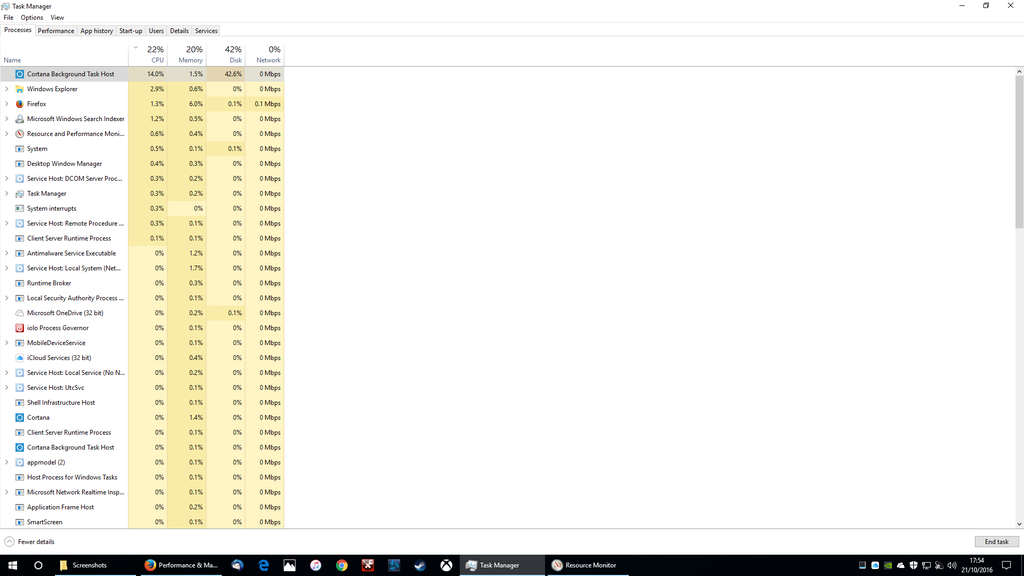Launch Thunderbird from the taskbar
1024x576 pixels.
pos(237,566)
